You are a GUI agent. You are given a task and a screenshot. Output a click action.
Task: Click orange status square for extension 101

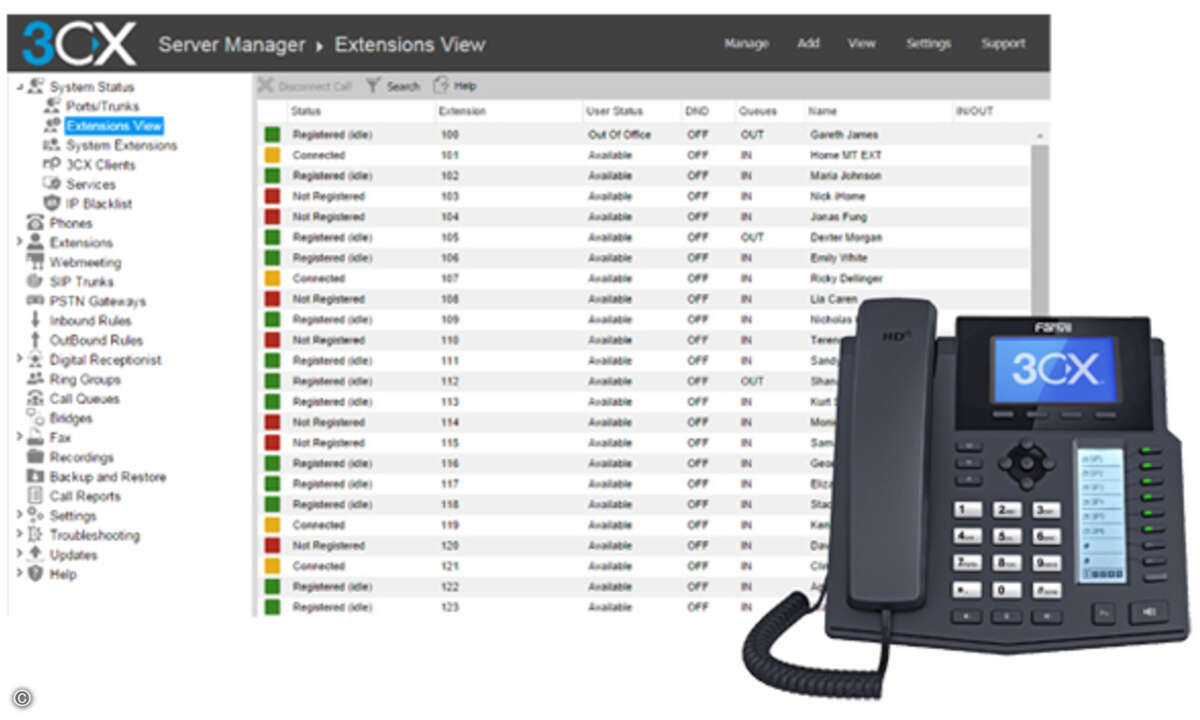pos(272,155)
